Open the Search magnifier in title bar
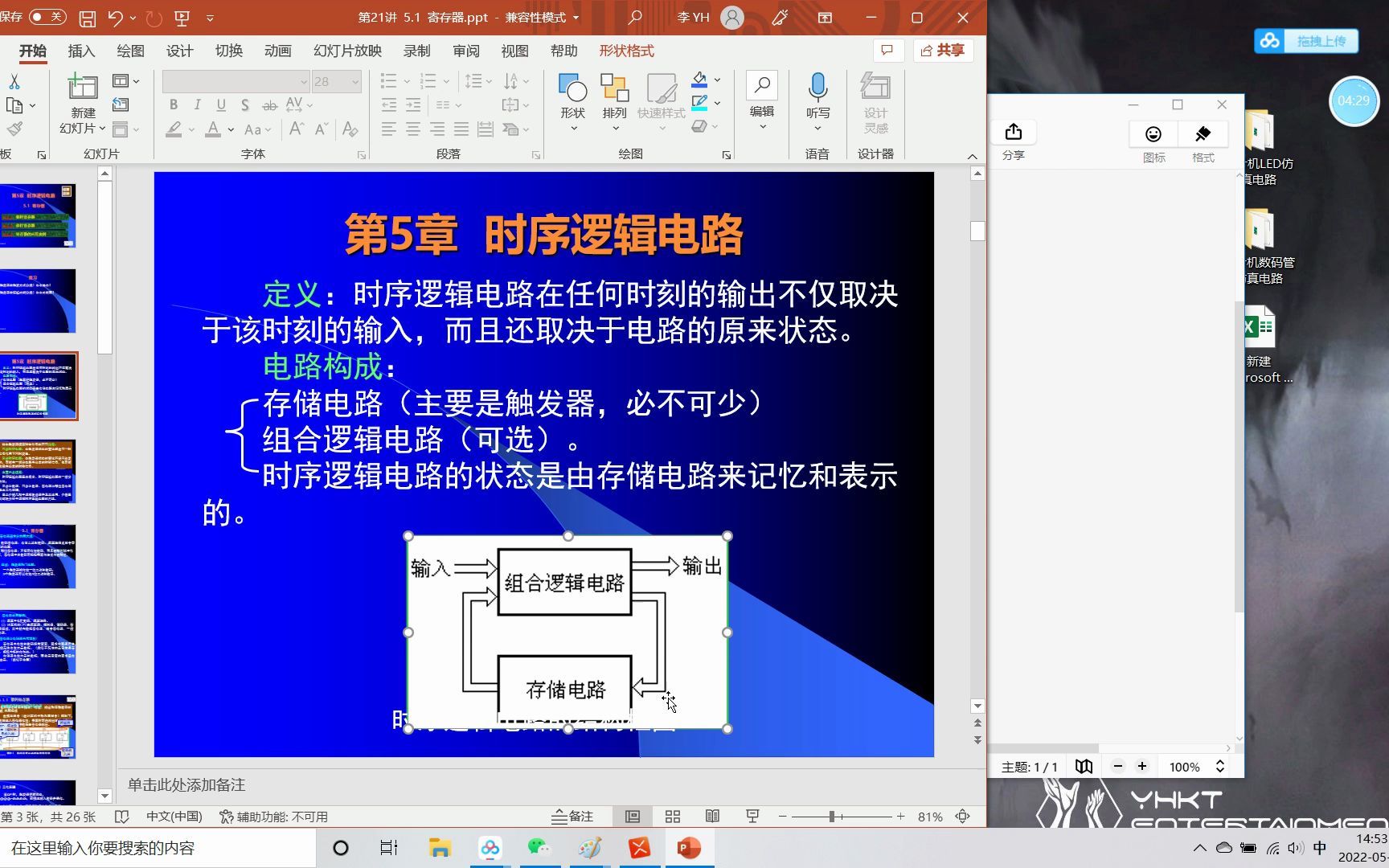Viewport: 1389px width, 868px height. pyautogui.click(x=635, y=17)
